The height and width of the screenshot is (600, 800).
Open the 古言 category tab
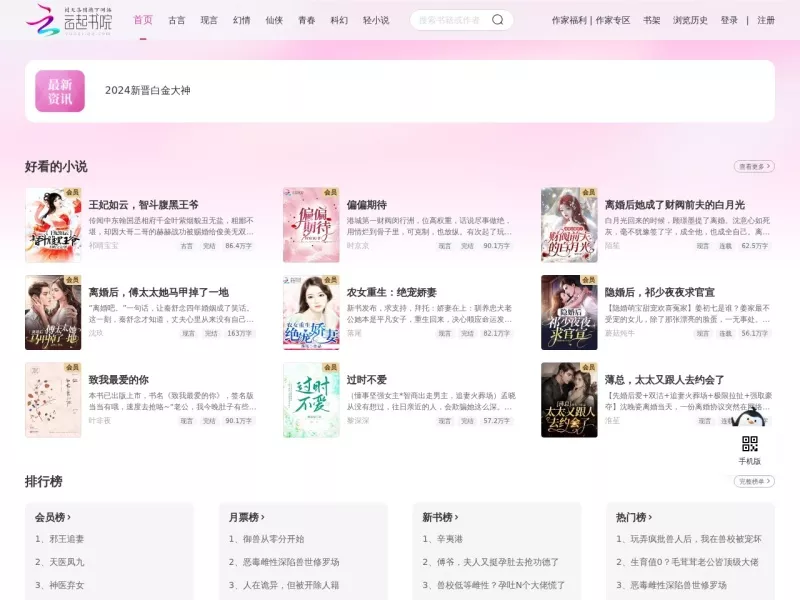177,20
